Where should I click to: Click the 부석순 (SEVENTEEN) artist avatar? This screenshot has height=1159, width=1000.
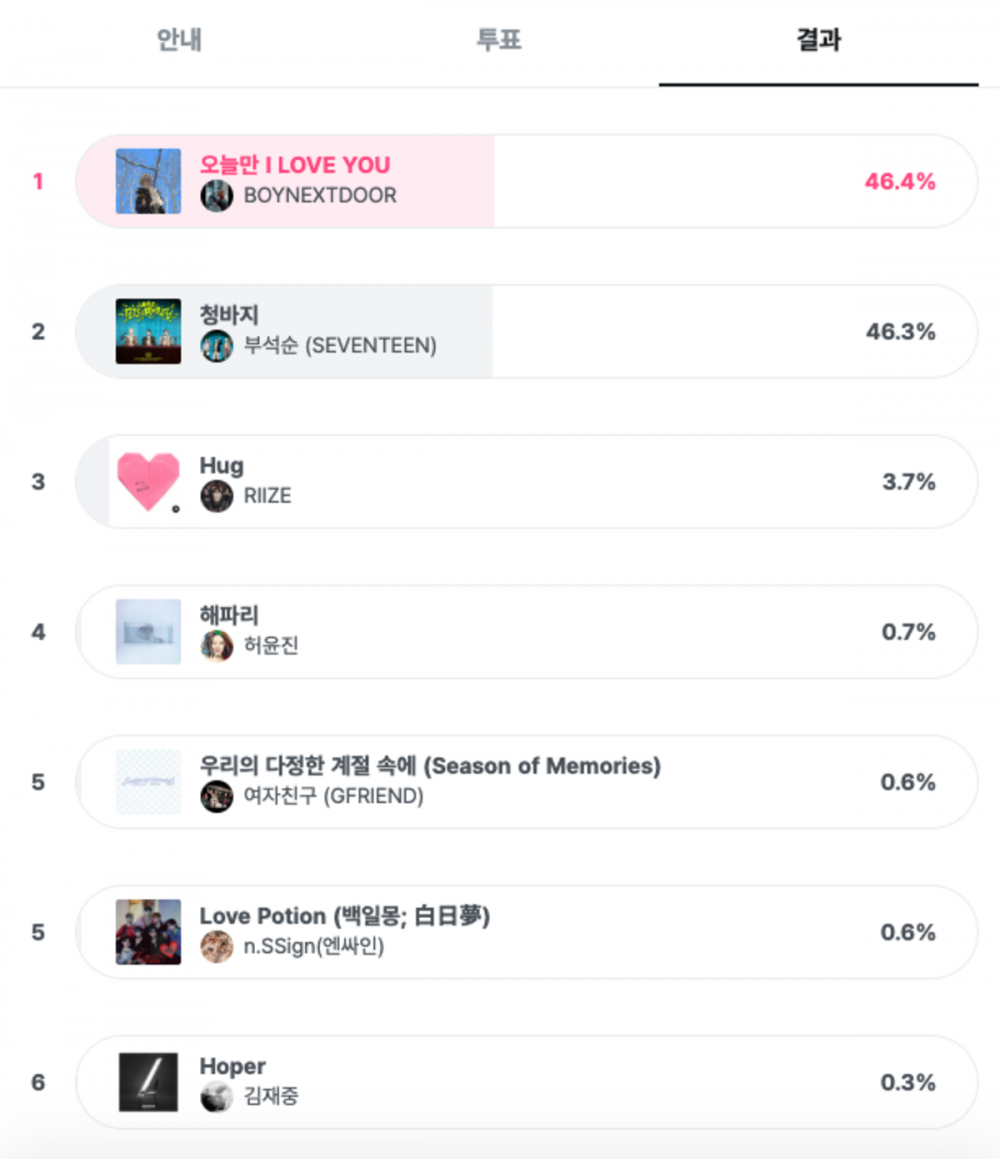pyautogui.click(x=217, y=346)
